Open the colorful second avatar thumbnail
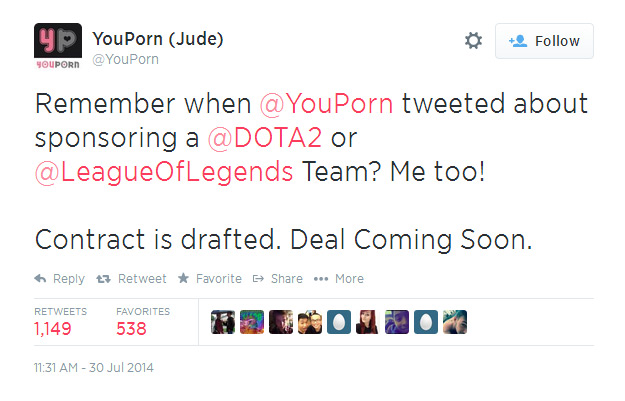Image resolution: width=625 pixels, height=401 pixels. [252, 322]
